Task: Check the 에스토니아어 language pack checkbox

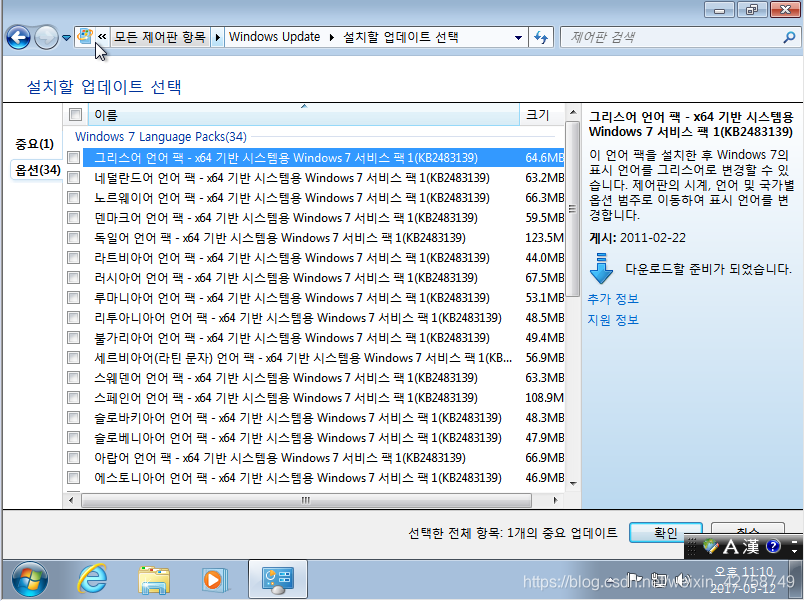Action: click(x=74, y=478)
